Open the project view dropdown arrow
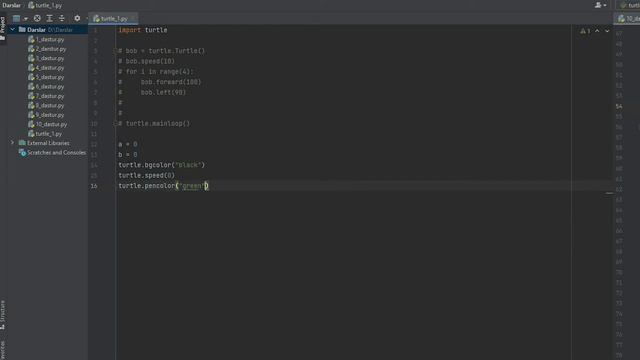Image resolution: width=640 pixels, height=360 pixels. tap(26, 19)
